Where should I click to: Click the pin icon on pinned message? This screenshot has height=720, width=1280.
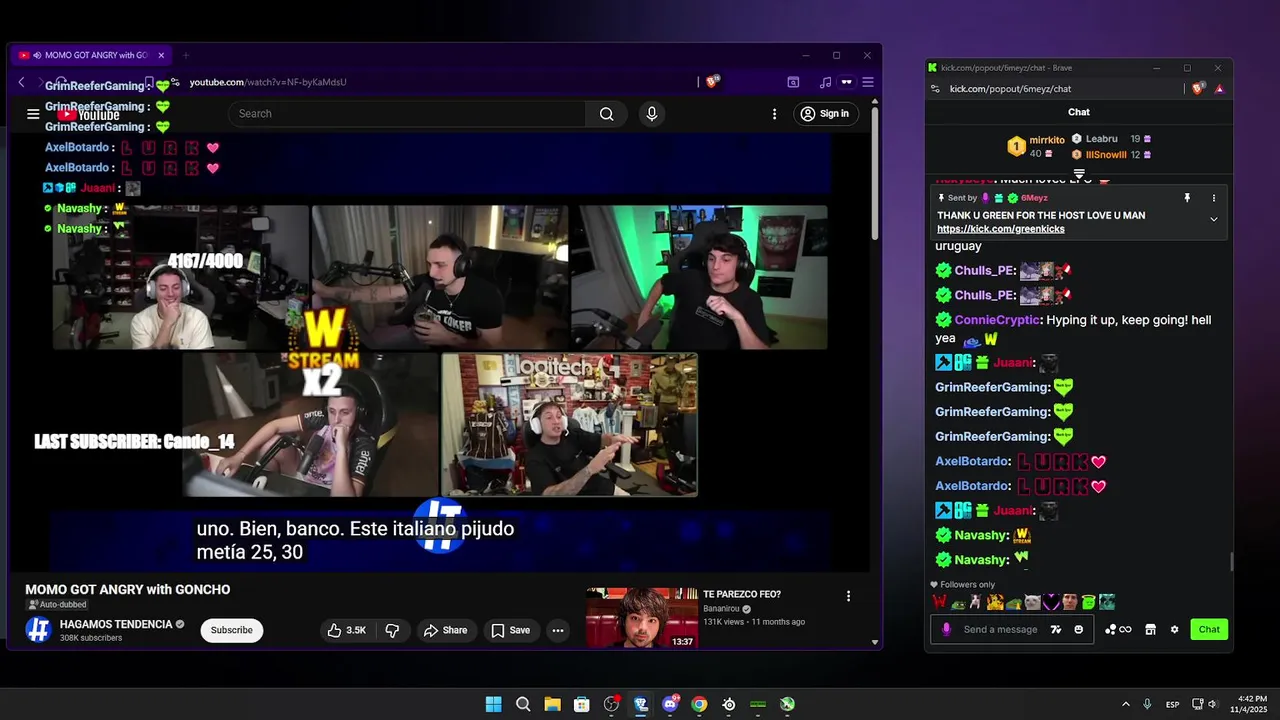point(1187,198)
